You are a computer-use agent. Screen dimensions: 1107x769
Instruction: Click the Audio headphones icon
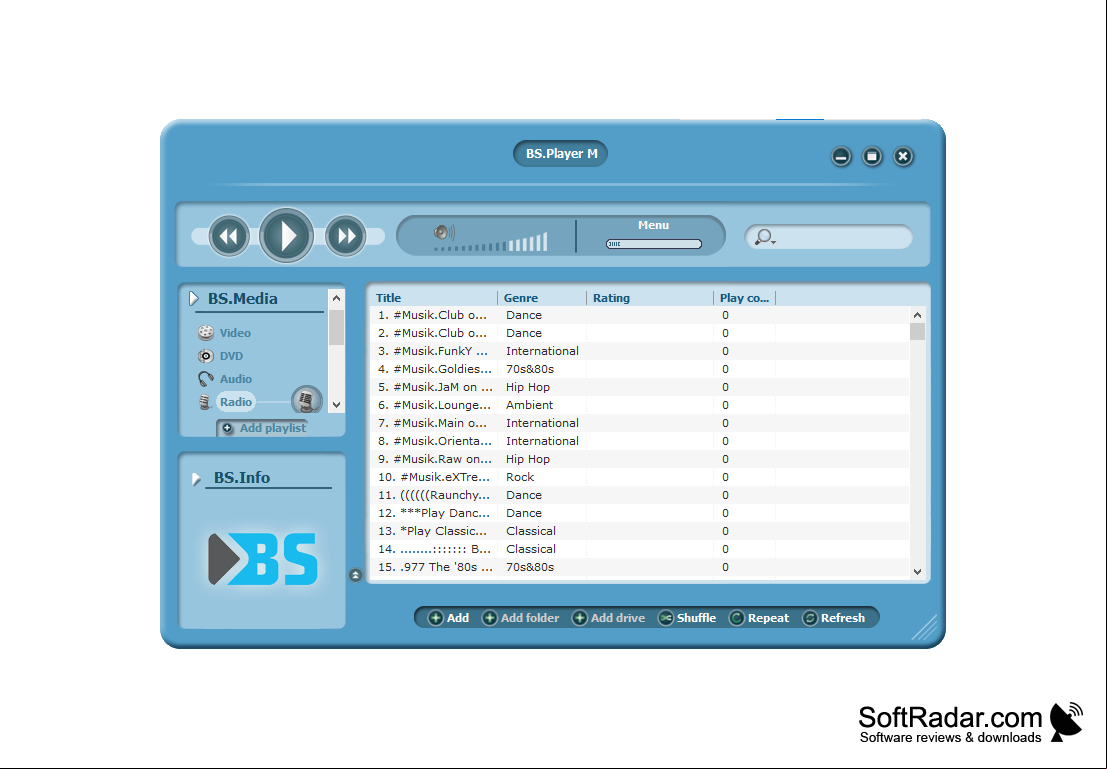click(205, 379)
